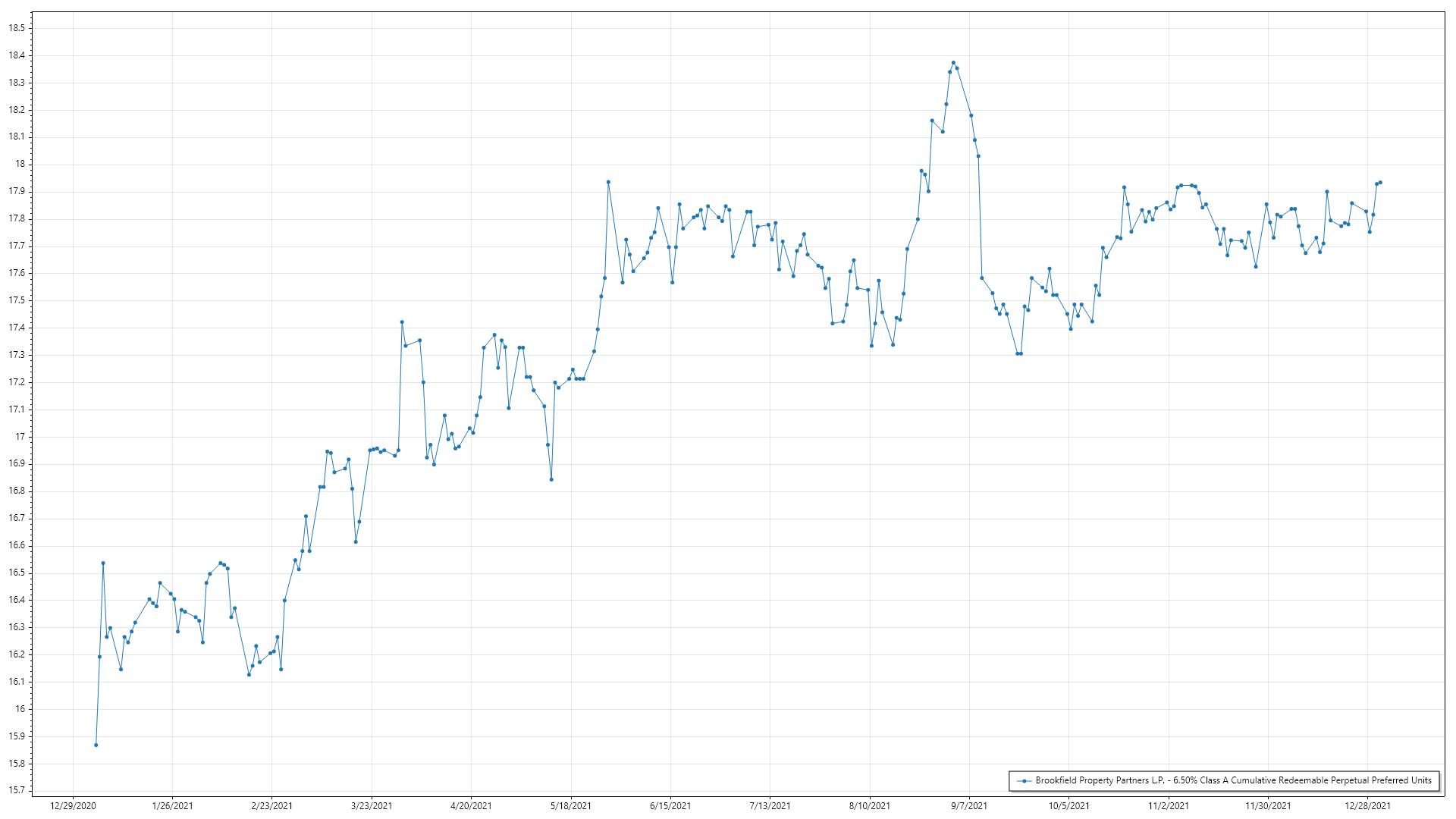The width and height of the screenshot is (1456, 819).
Task: Click the highest data point near 18.4
Action: [x=953, y=63]
